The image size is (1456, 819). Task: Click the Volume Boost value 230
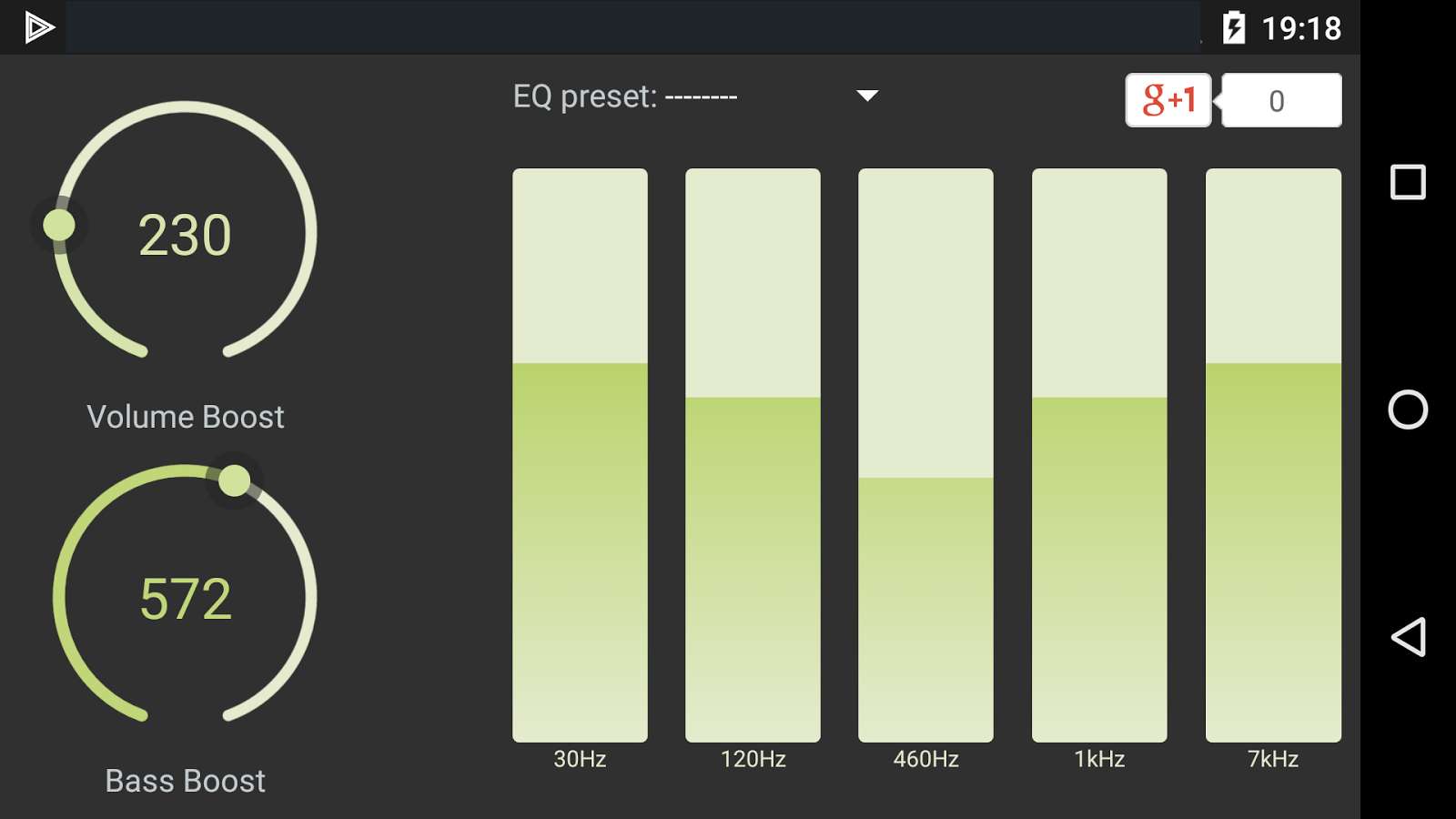pos(185,236)
